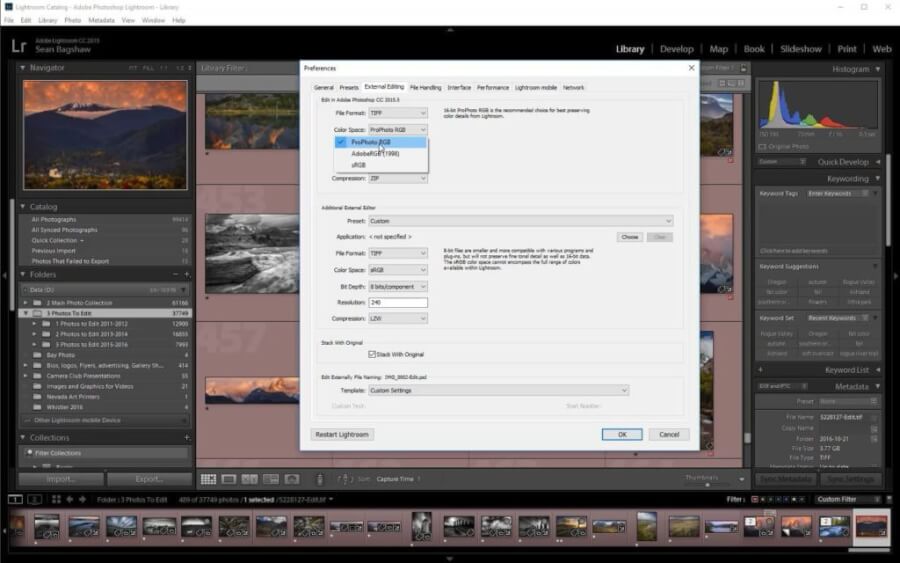The image size is (900, 563).
Task: Click the Export button
Action: click(x=149, y=479)
